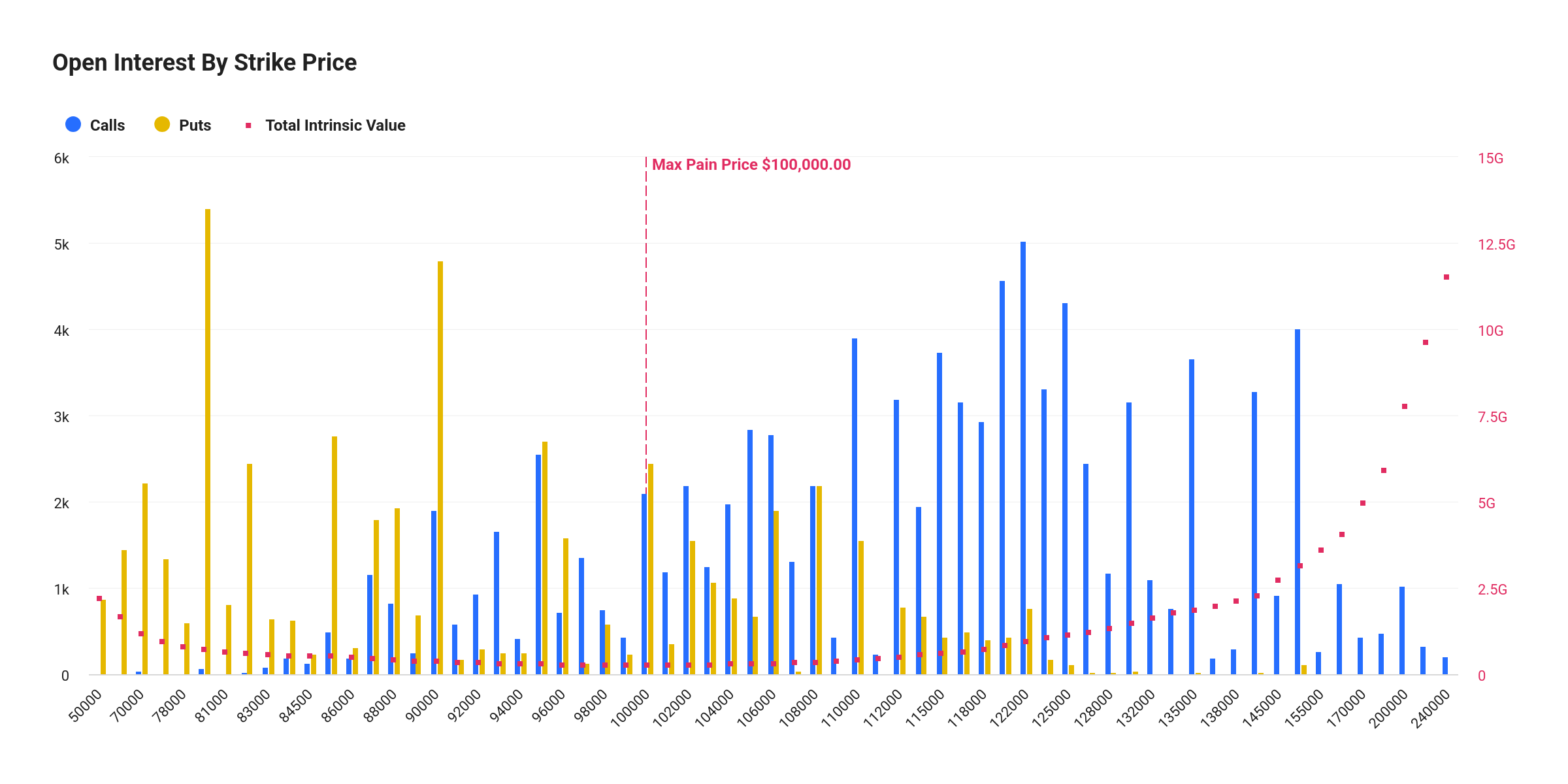Viewport: 1568px width, 784px height.
Task: Click the pink Total Intrinsic Value square icon
Action: [x=248, y=124]
